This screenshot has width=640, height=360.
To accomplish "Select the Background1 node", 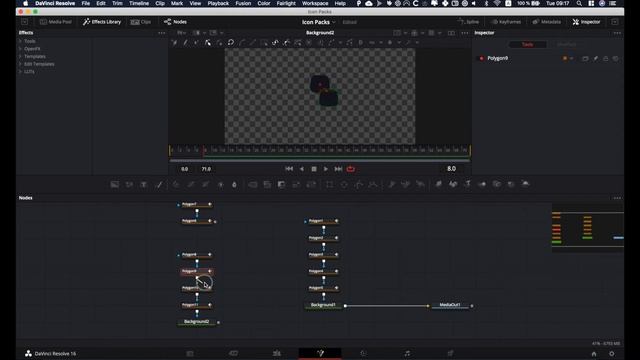I will 323,305.
